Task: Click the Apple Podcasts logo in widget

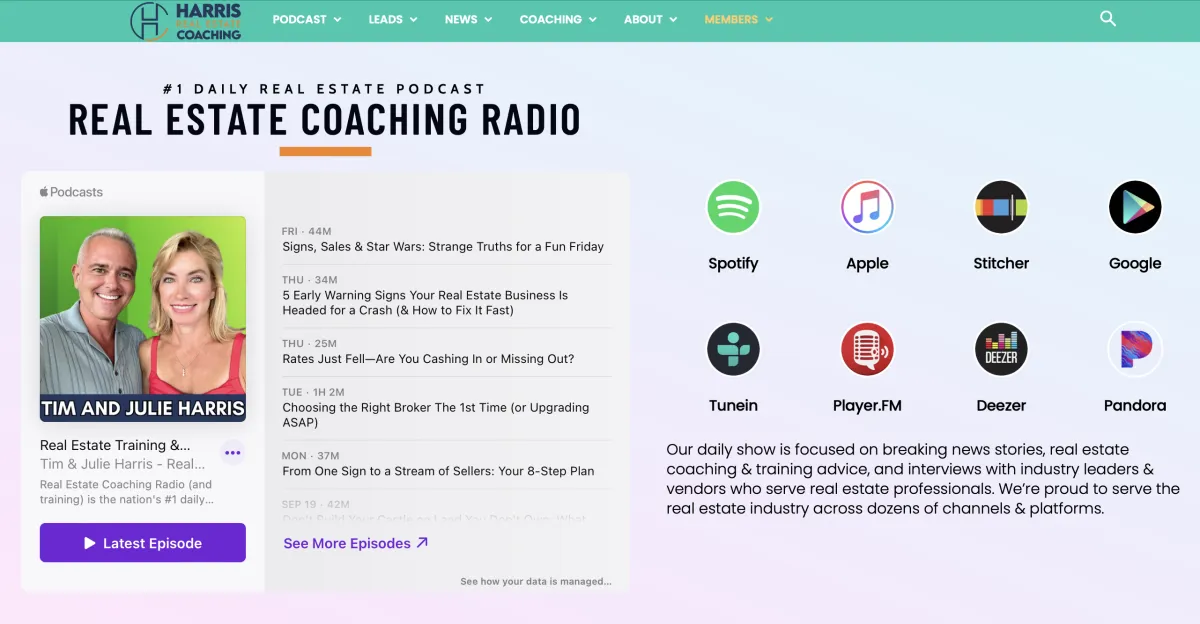Action: (x=71, y=192)
